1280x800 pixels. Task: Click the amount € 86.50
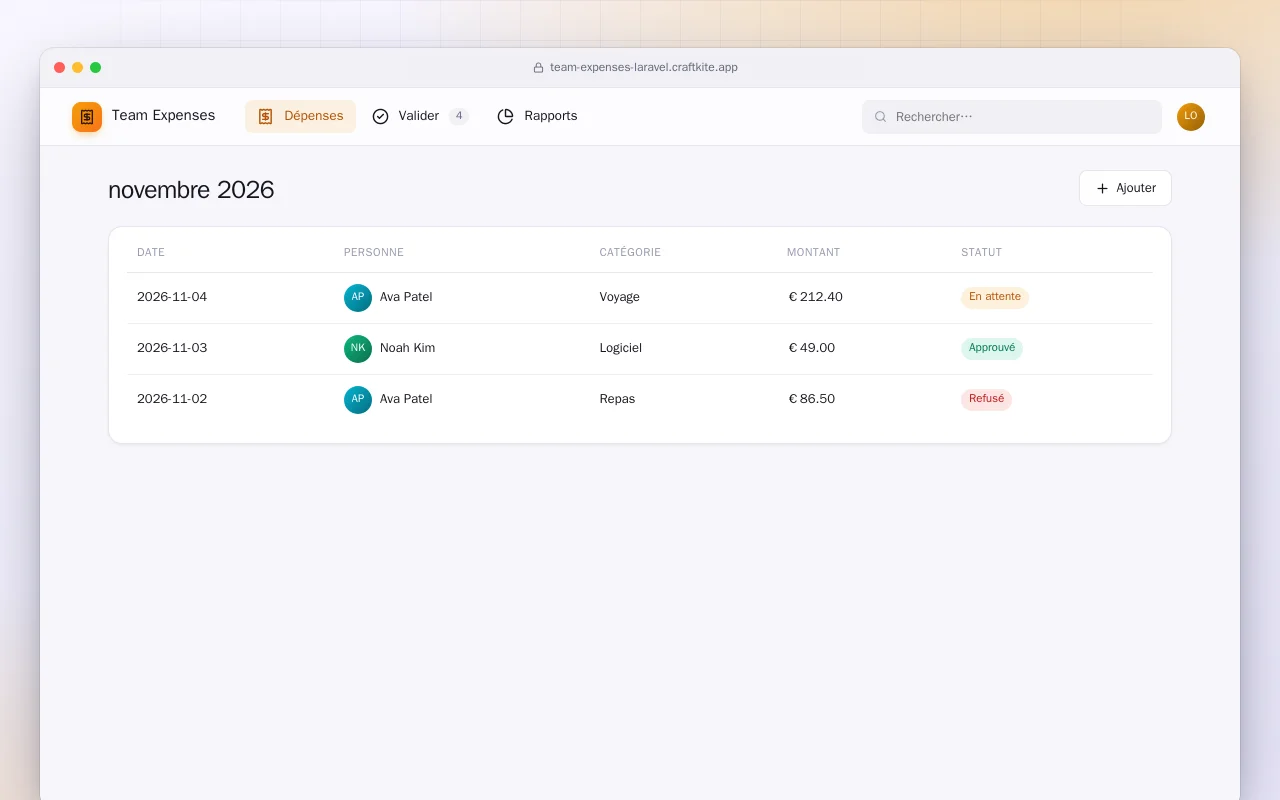coord(812,399)
